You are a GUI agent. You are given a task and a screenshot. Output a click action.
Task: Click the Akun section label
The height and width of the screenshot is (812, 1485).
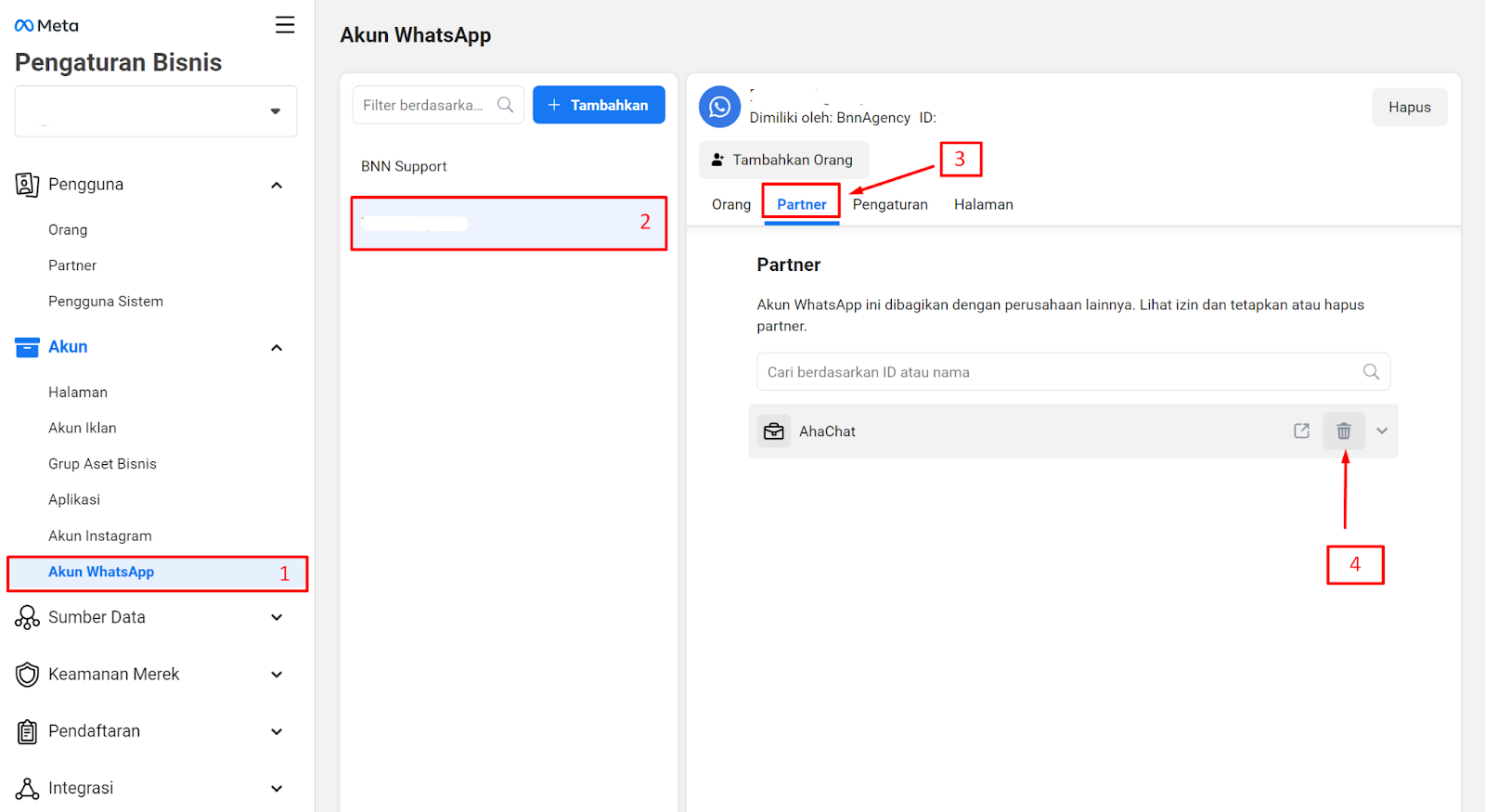click(68, 347)
